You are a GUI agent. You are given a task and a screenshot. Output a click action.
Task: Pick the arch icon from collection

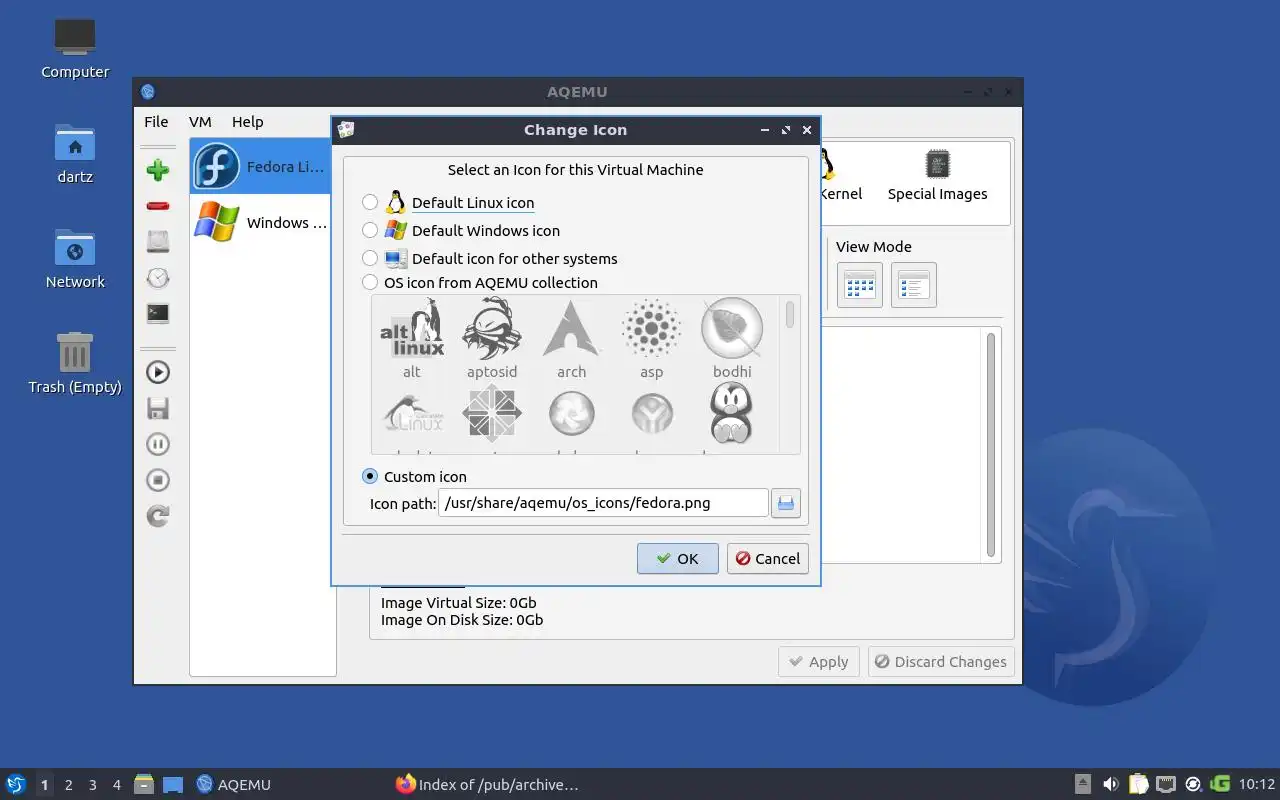click(571, 339)
